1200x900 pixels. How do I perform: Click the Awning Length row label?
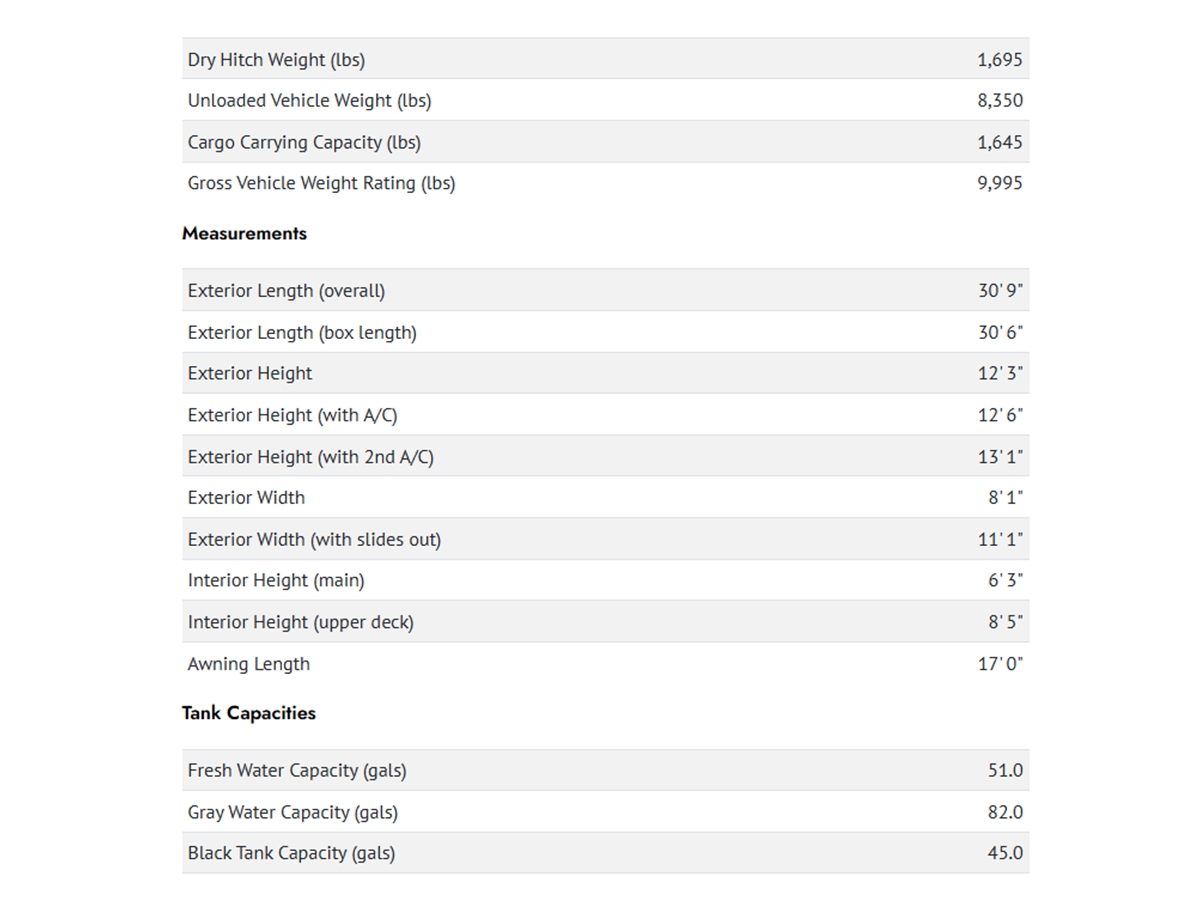249,664
